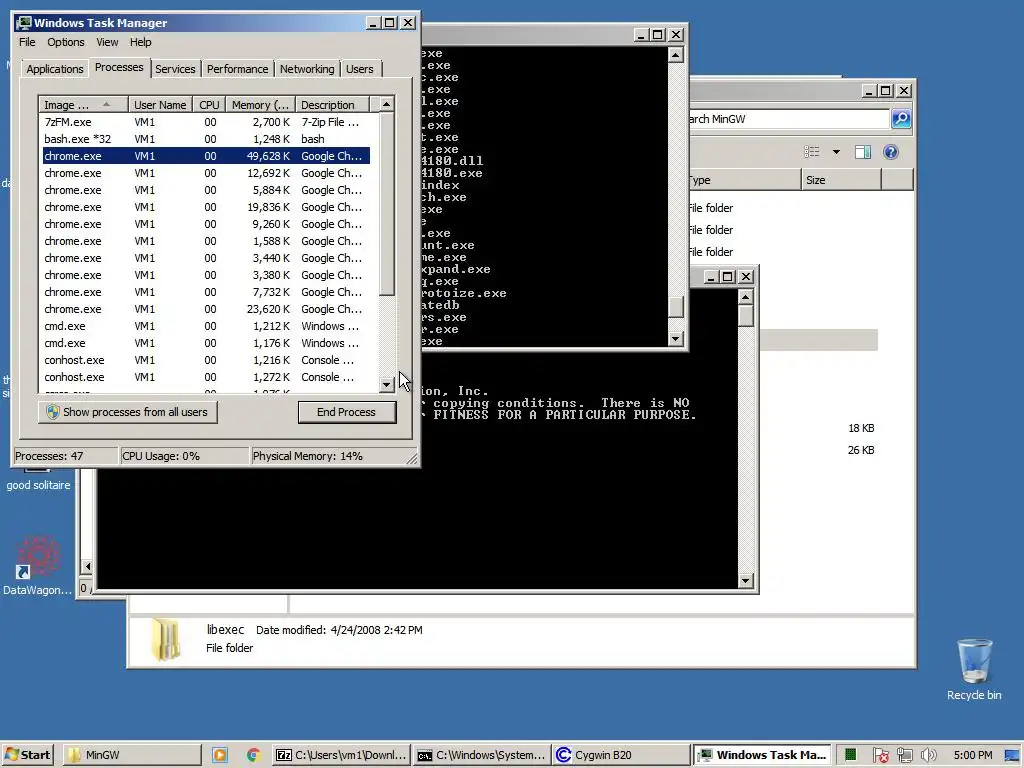Click the Task Manager title bar icon
1024x768 pixels.
coord(24,23)
